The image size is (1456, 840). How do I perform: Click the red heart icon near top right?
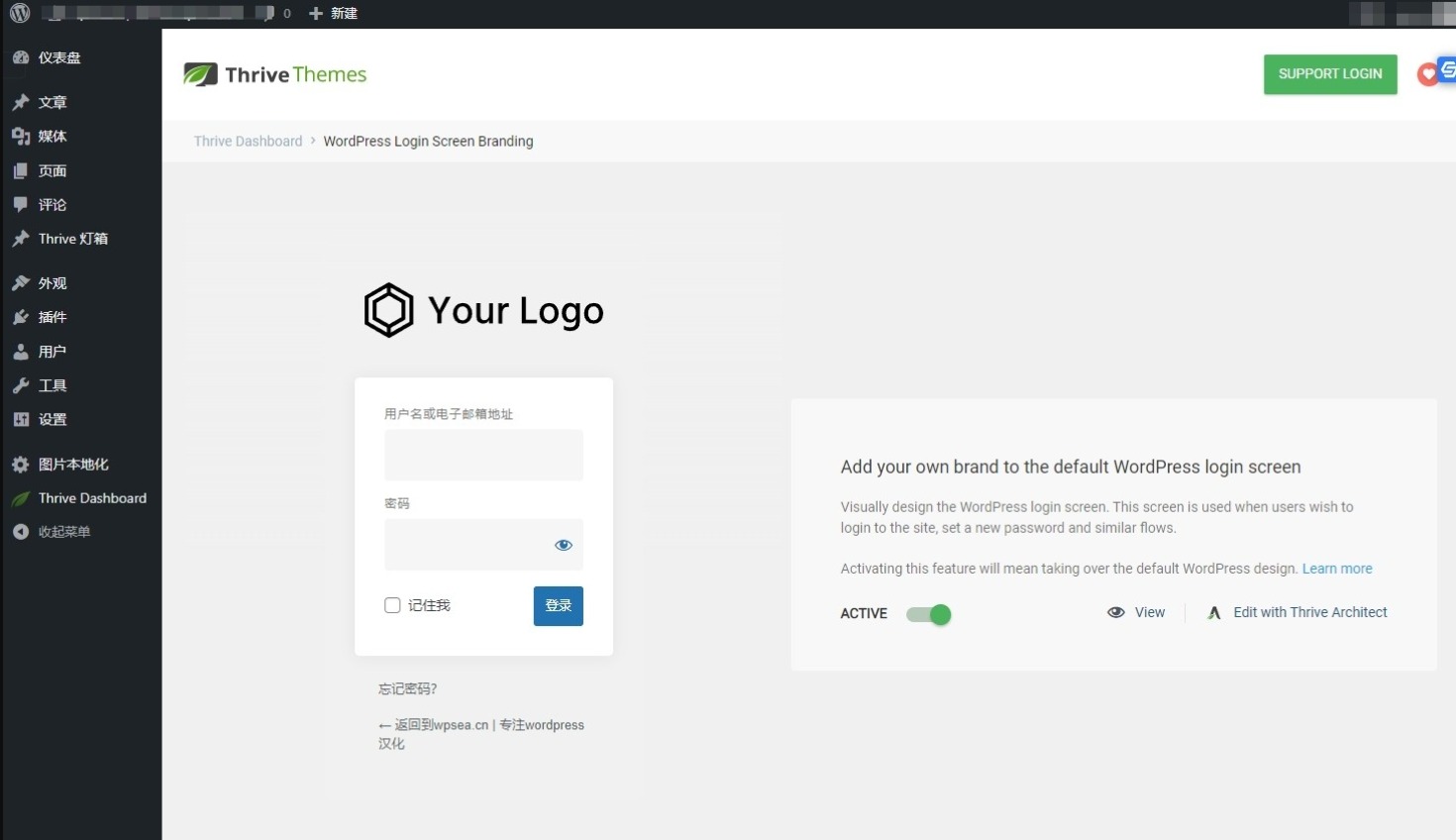[x=1427, y=74]
